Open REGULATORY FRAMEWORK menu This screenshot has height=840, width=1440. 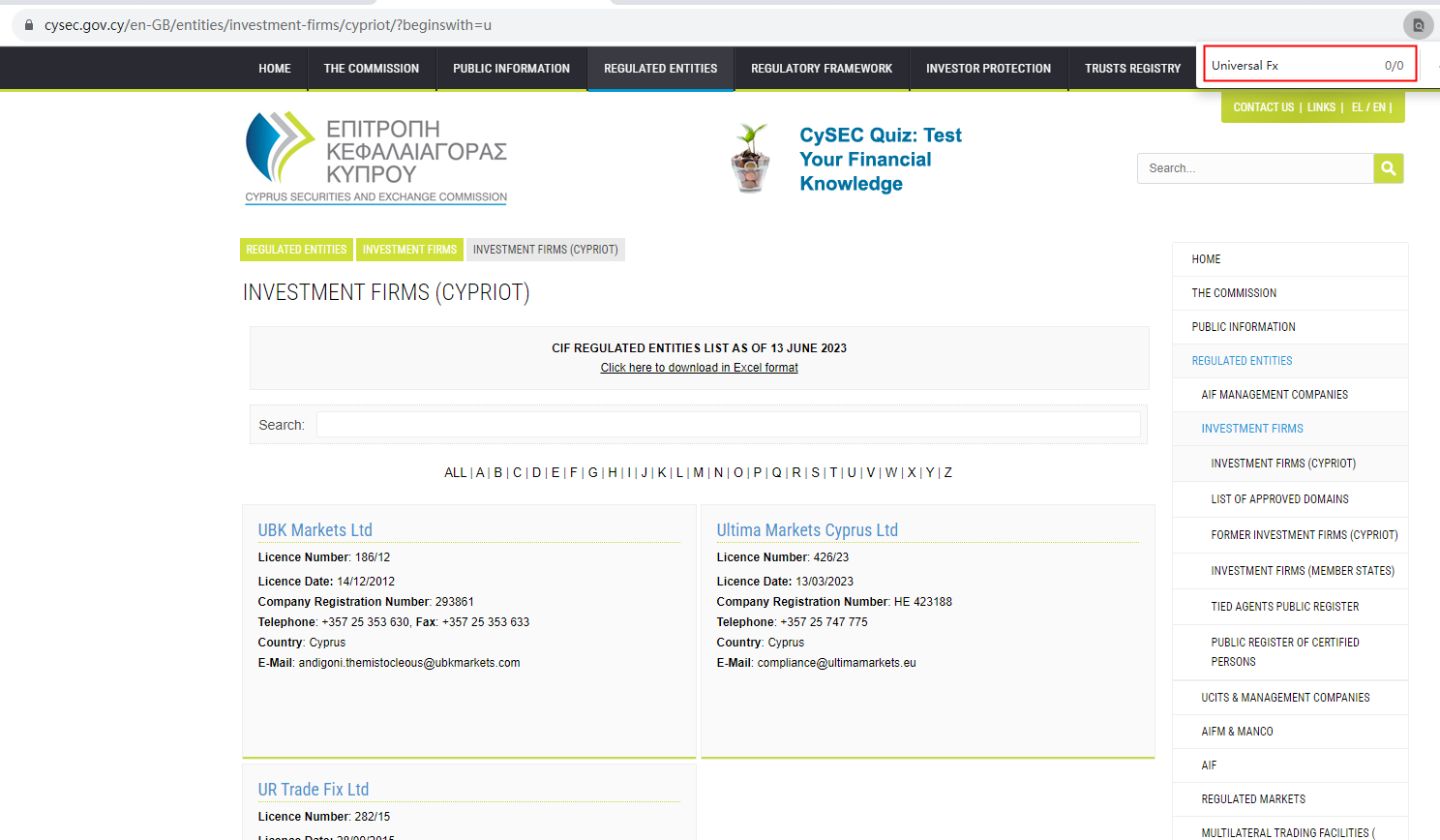pyautogui.click(x=822, y=69)
